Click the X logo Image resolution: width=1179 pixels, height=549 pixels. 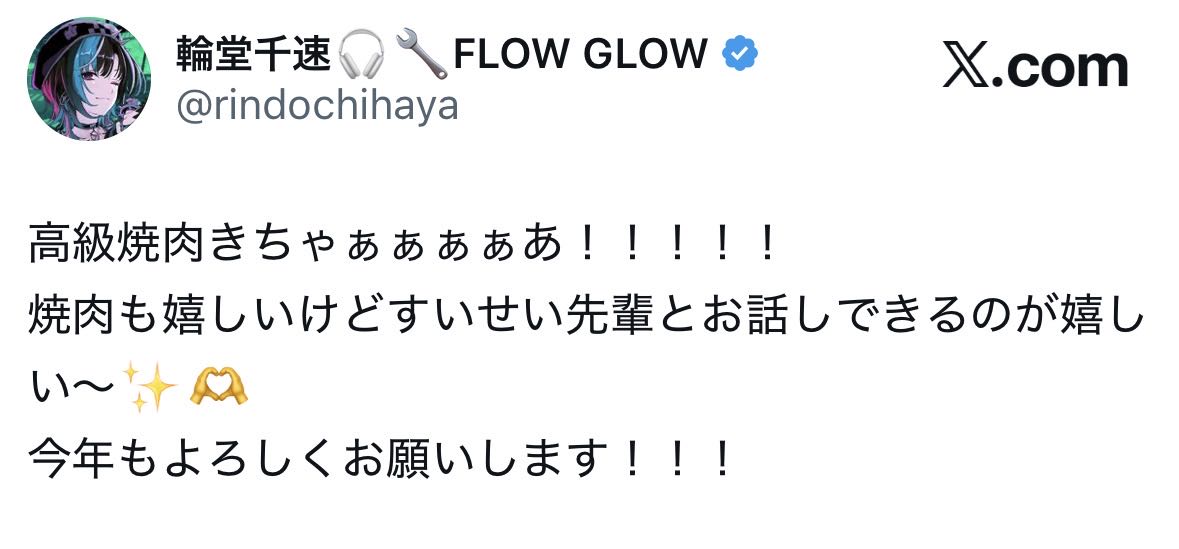[965, 68]
